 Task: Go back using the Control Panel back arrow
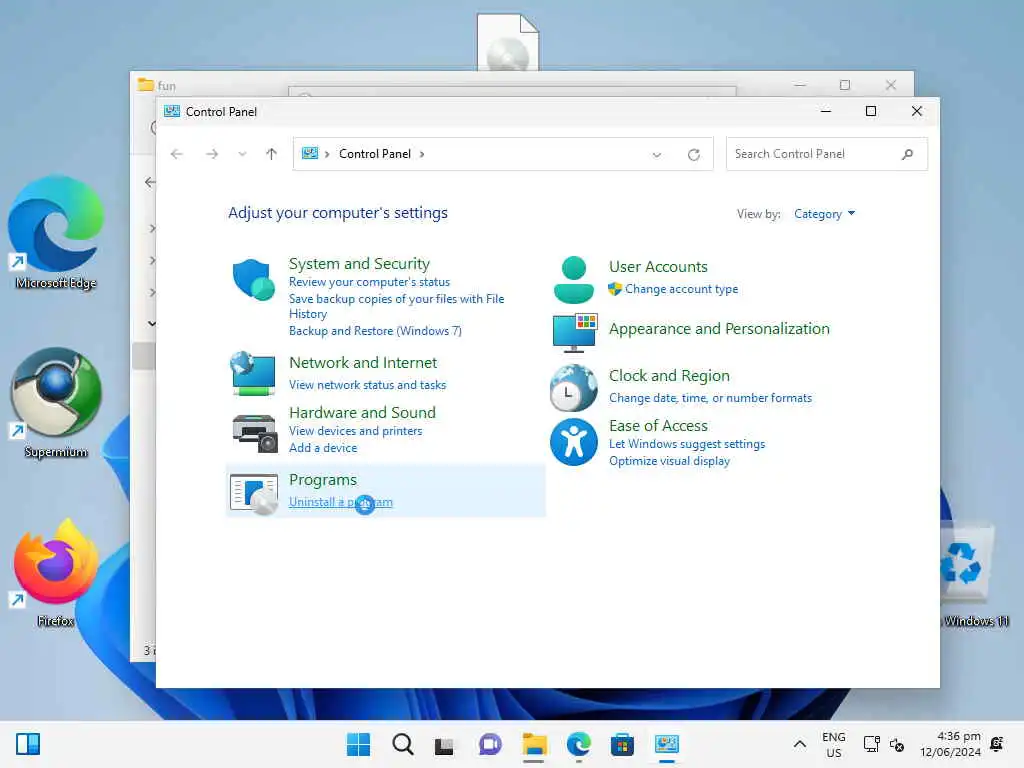(x=176, y=154)
